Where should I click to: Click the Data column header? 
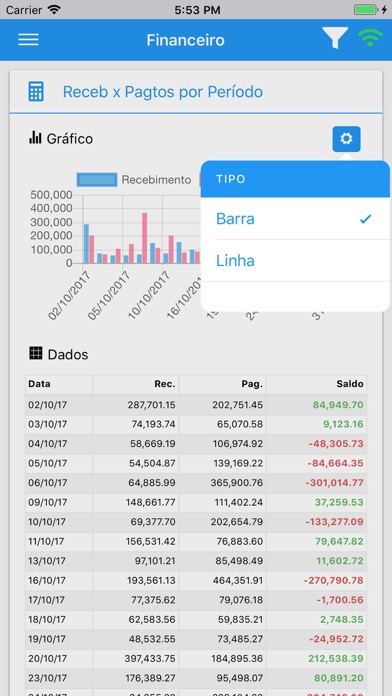point(59,384)
